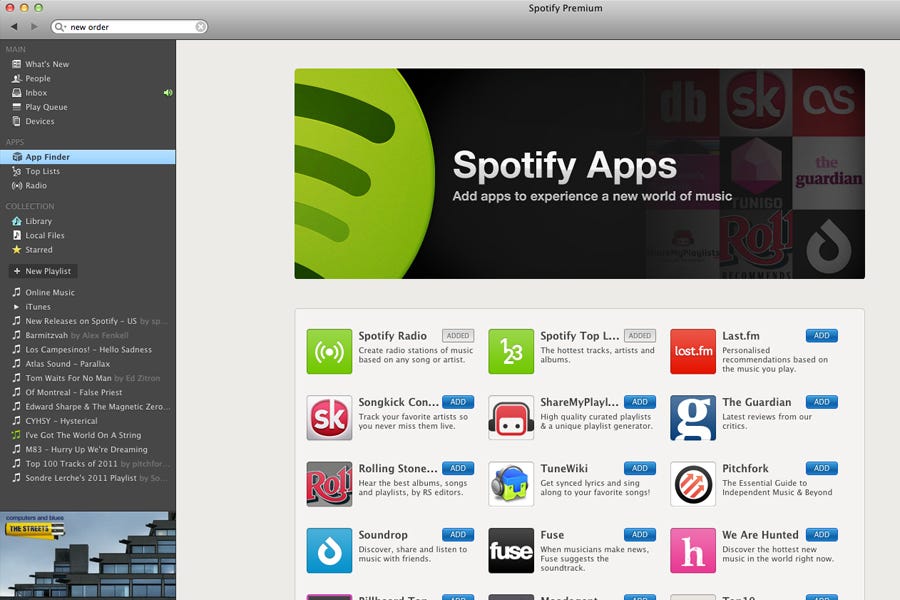Open the Pitchfork app icon

coord(693,484)
